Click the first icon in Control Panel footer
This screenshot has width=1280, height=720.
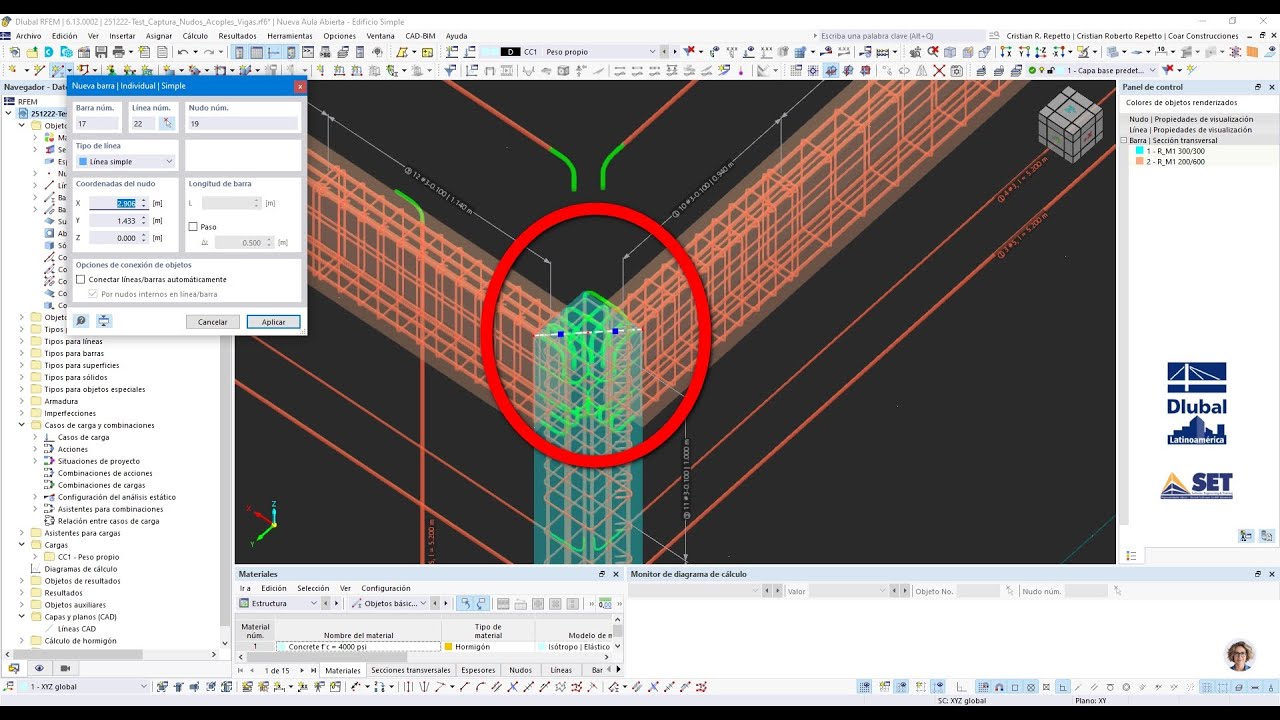[1246, 536]
